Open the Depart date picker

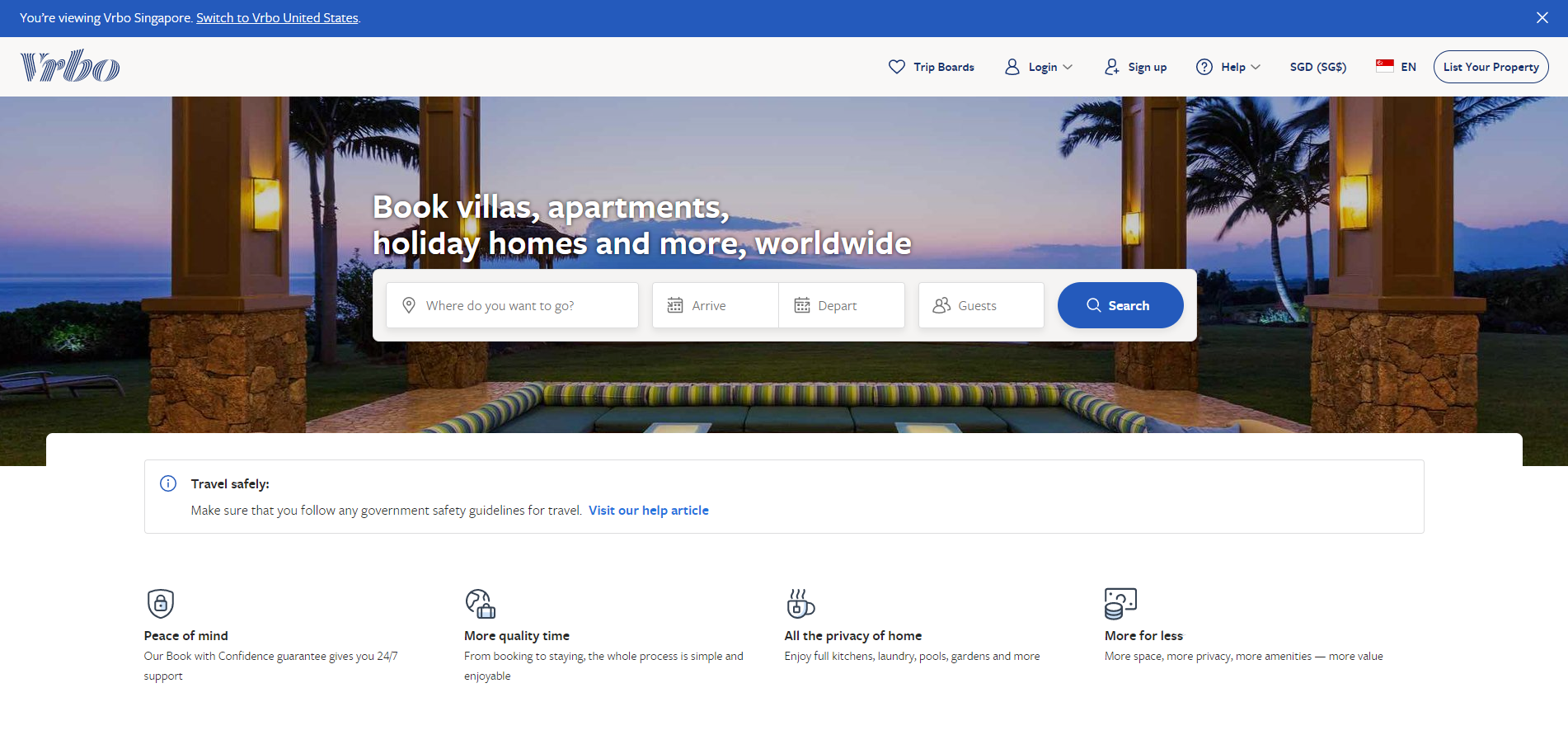842,305
